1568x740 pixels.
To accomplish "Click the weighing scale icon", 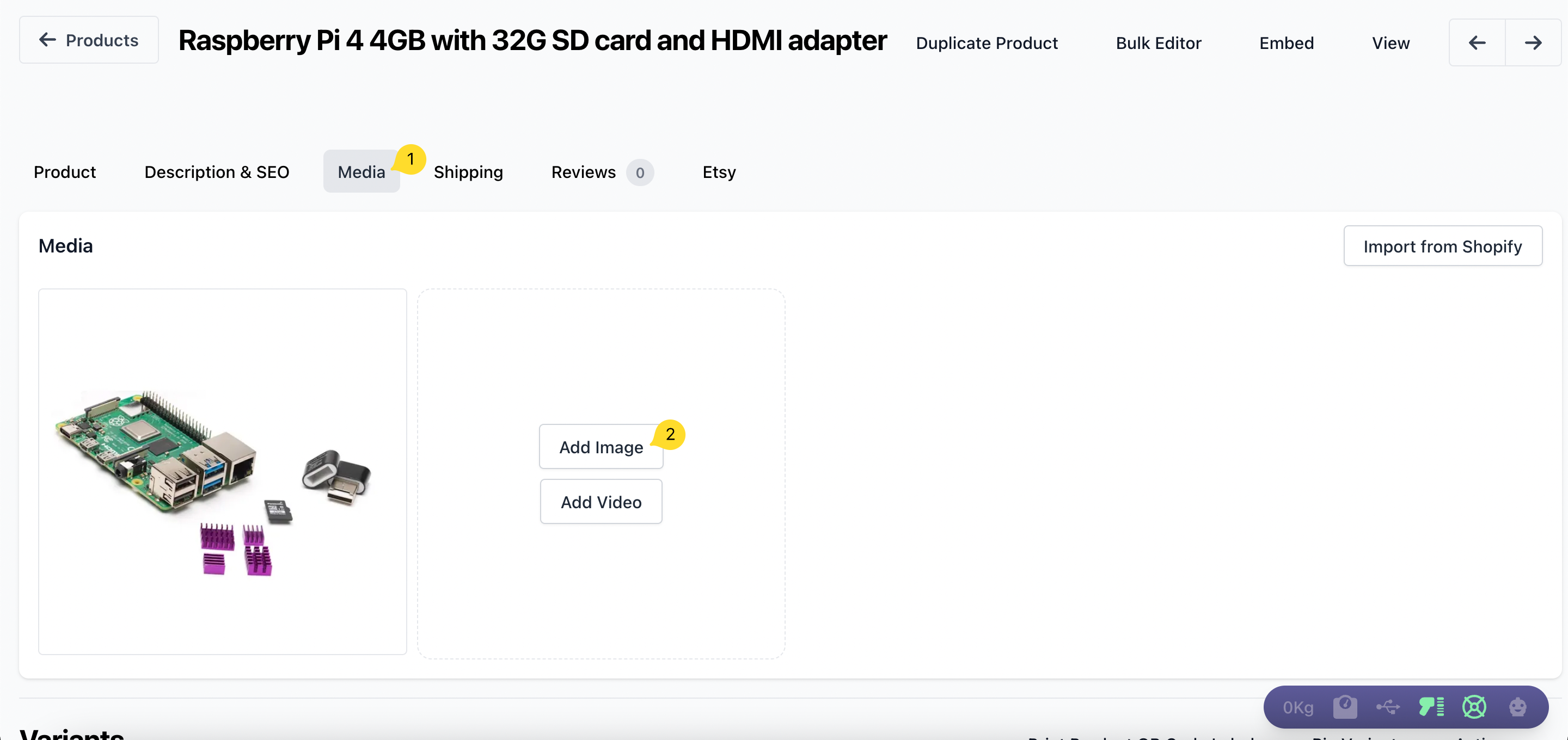I will (1345, 706).
